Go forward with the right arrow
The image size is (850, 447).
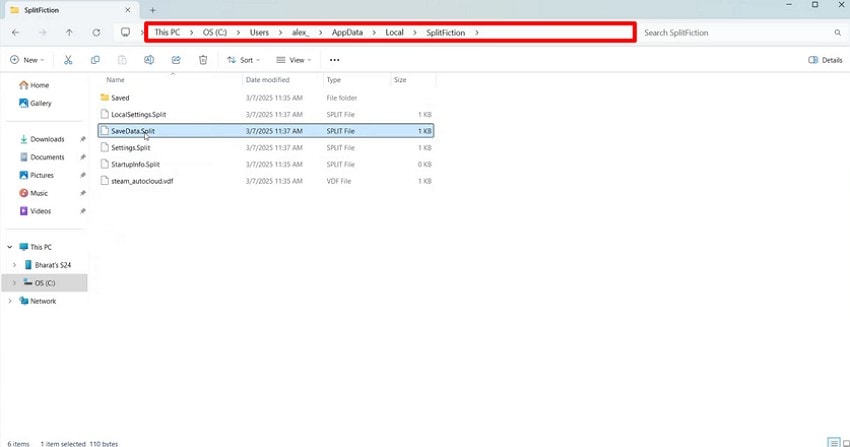(x=42, y=33)
